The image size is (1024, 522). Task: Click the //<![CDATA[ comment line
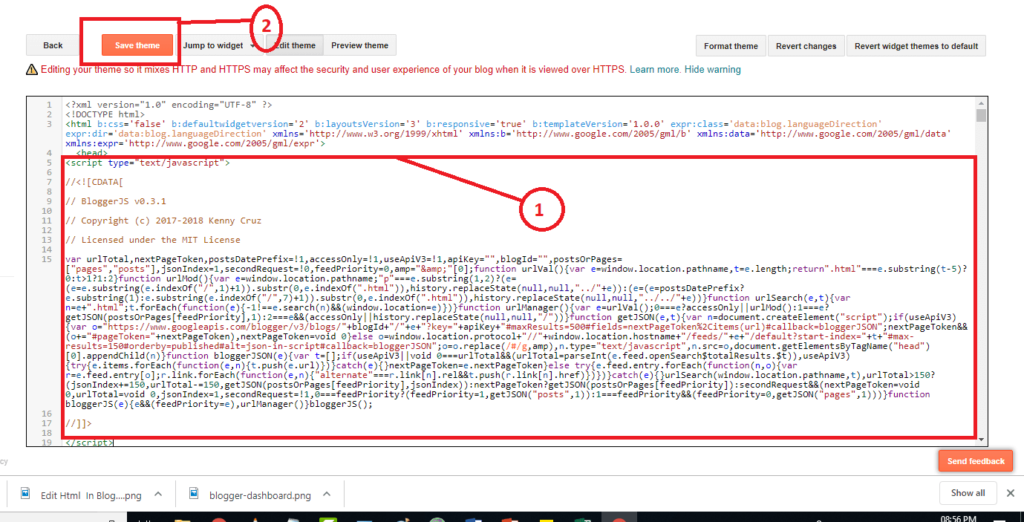[x=95, y=181]
